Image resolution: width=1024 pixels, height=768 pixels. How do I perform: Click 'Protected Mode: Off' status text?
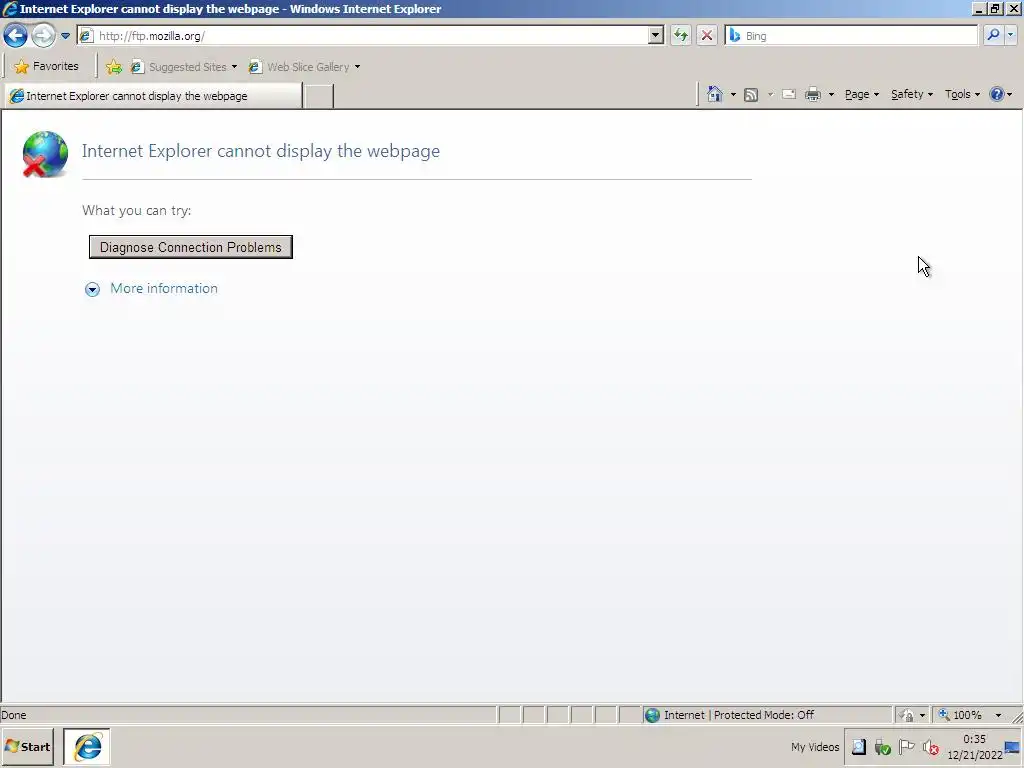coord(763,715)
